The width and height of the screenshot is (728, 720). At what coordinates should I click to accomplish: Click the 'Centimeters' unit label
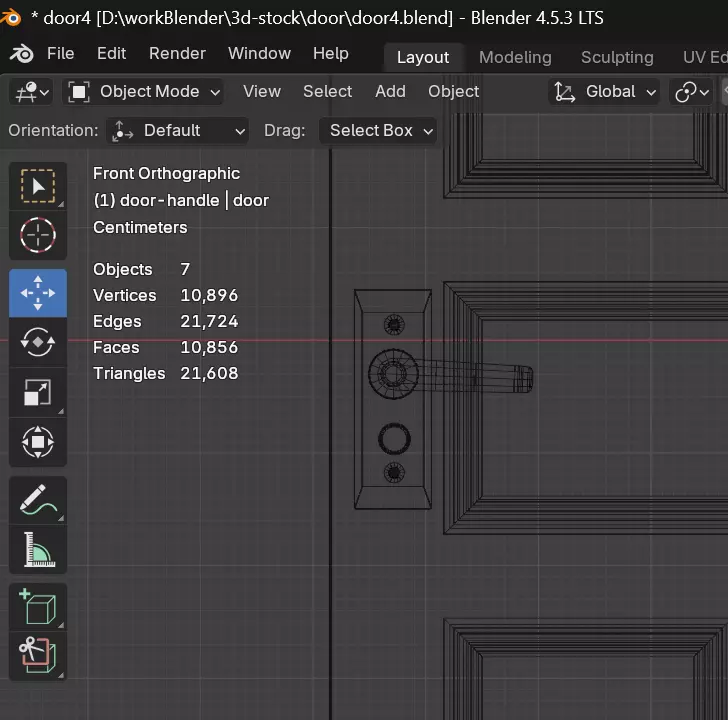[x=140, y=227]
